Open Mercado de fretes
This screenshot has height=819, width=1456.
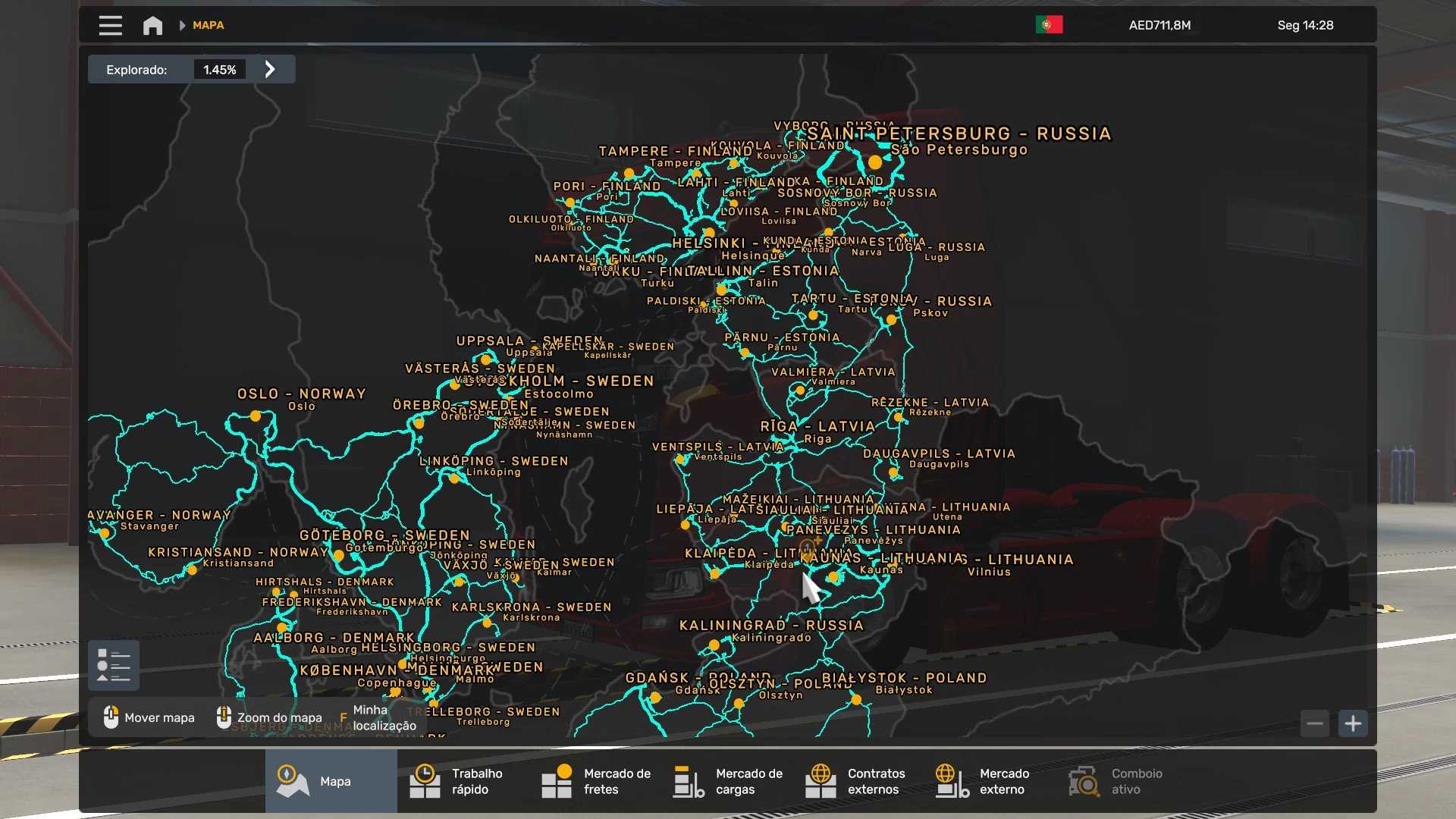click(595, 781)
